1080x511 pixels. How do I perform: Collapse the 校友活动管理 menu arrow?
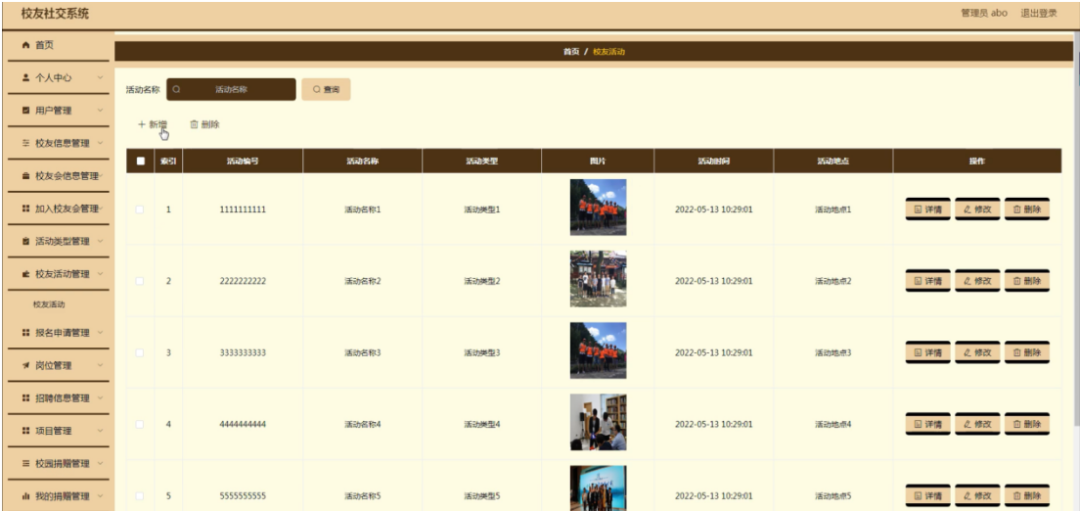[101, 274]
